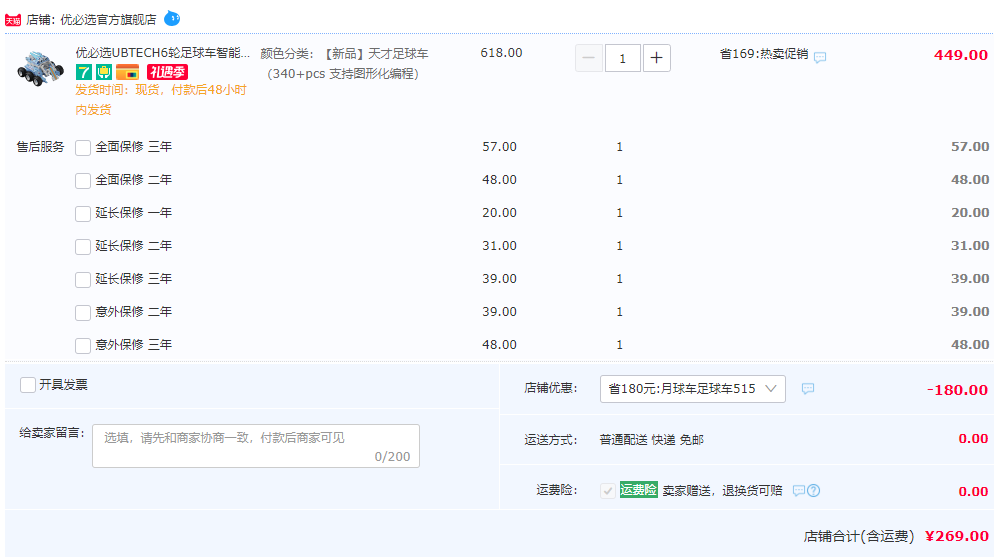Click the 57.00 unit price for 全面保修 三年
Viewport: 994px width, 557px height.
[x=500, y=147]
